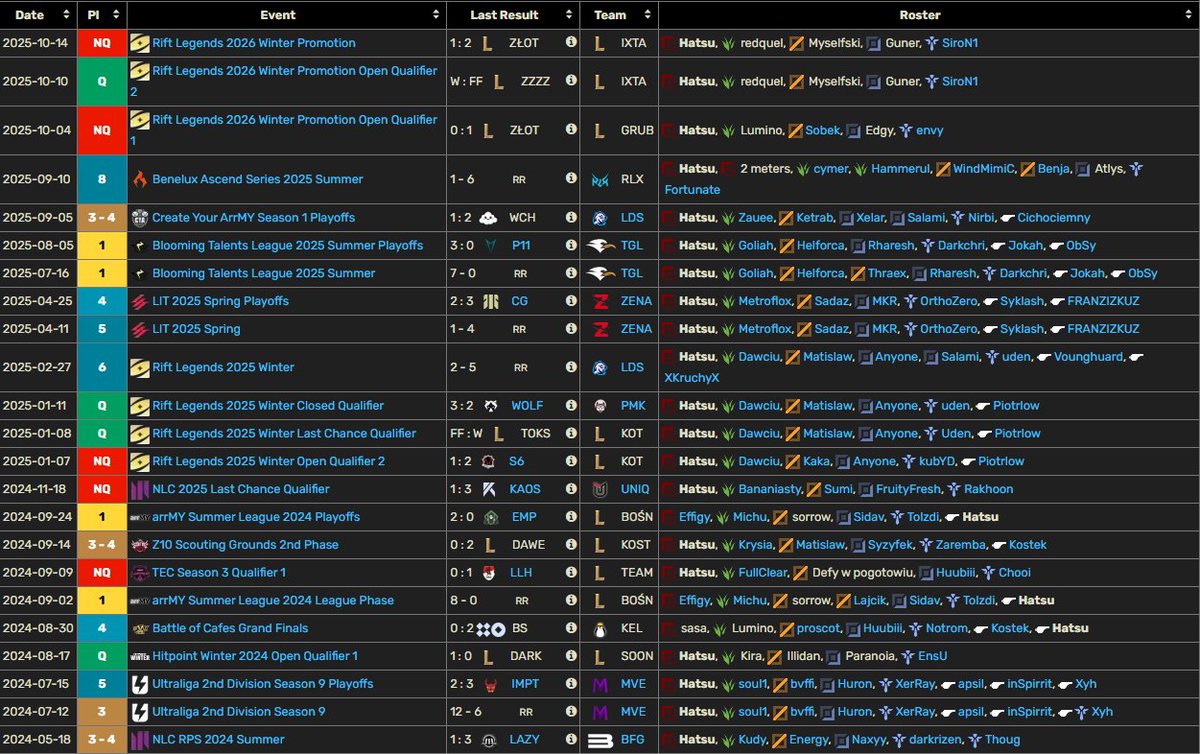Open SiroN1's player page
The width and height of the screenshot is (1200, 754).
click(959, 43)
